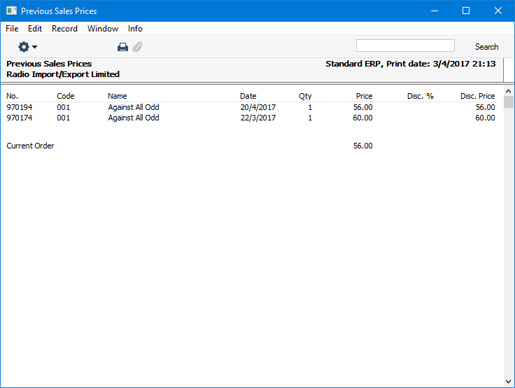This screenshot has width=515, height=388.
Task: Click the Qty column header
Action: tap(305, 96)
